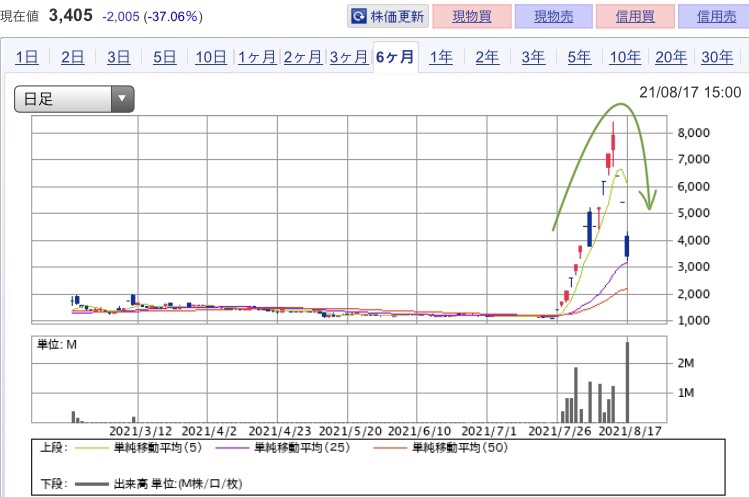Switch to the 5年 period tab
The width and height of the screenshot is (749, 497).
[x=579, y=57]
